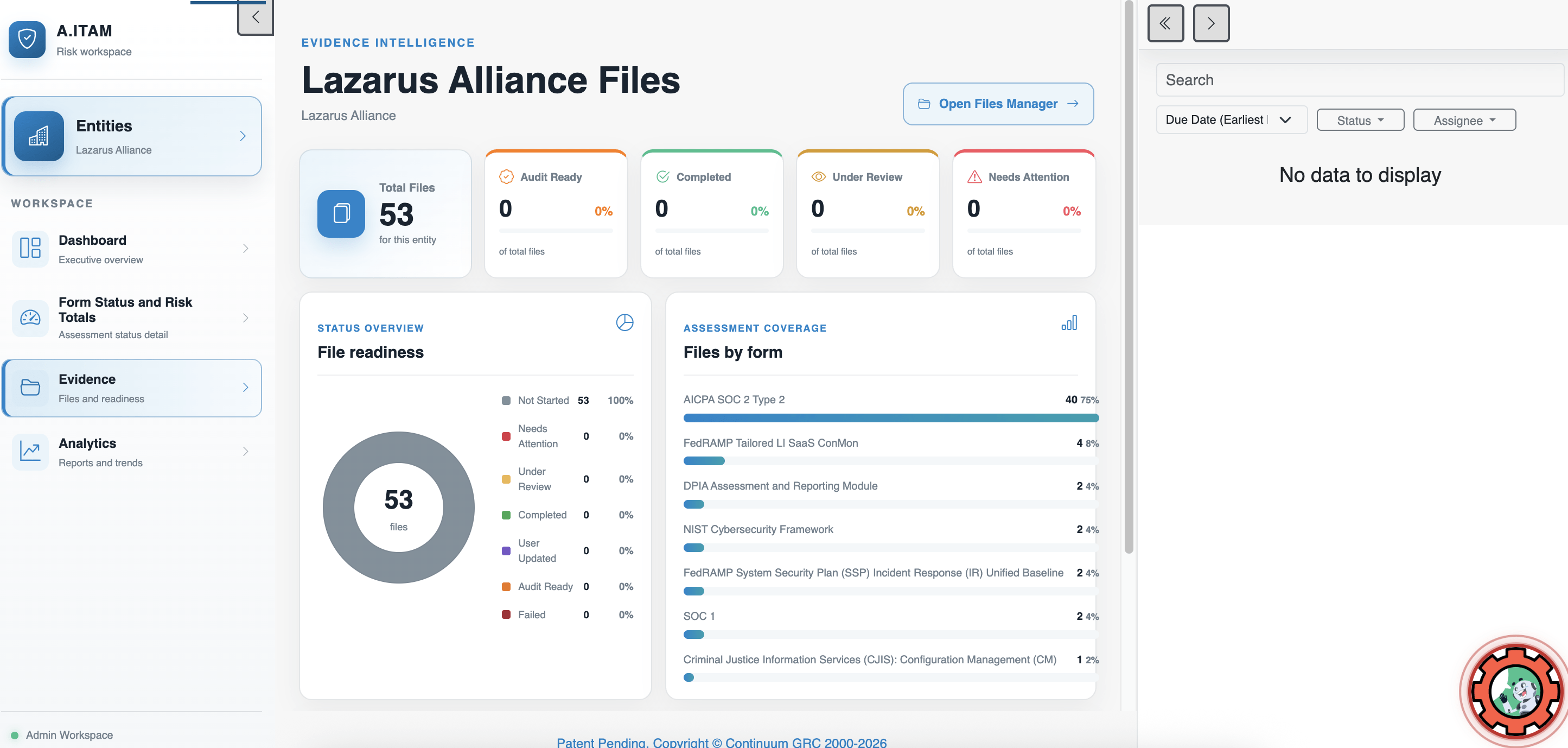Click the double-chevron collapse panel icon
The width and height of the screenshot is (1568, 748).
1165,23
